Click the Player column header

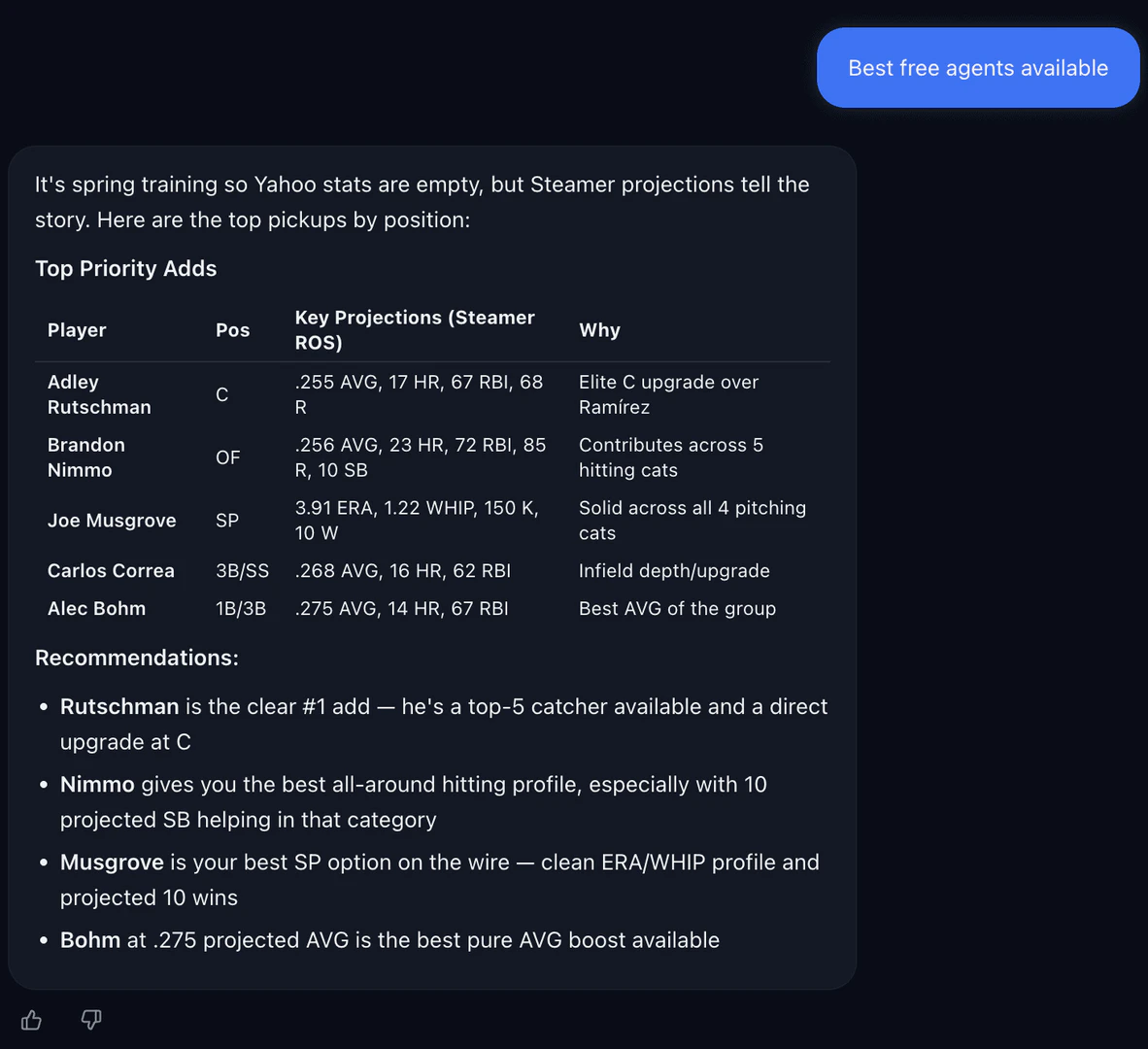point(77,330)
